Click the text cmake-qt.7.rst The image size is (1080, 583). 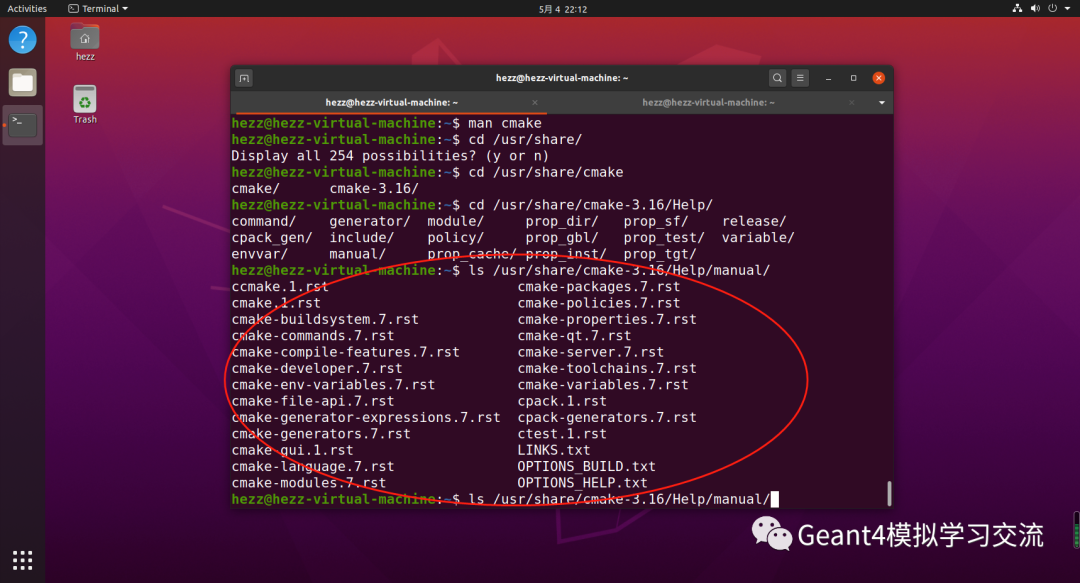tap(574, 336)
